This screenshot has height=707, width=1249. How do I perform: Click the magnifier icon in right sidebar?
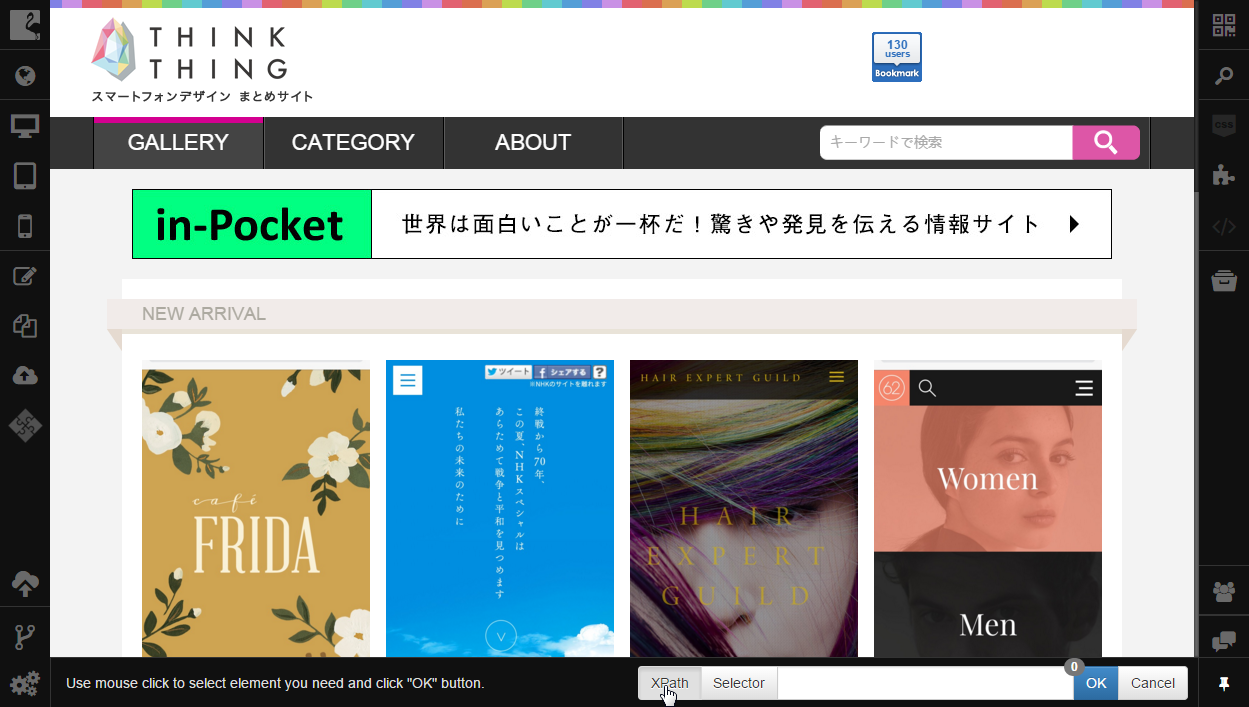click(1224, 76)
